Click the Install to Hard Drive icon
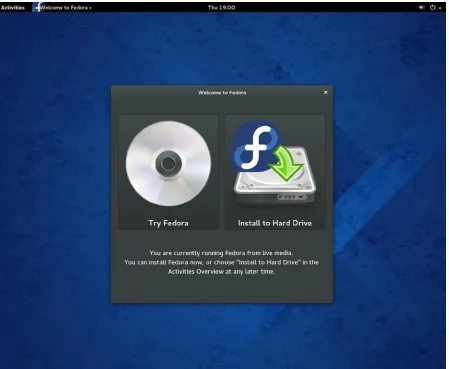The height and width of the screenshot is (369, 449). click(x=274, y=163)
